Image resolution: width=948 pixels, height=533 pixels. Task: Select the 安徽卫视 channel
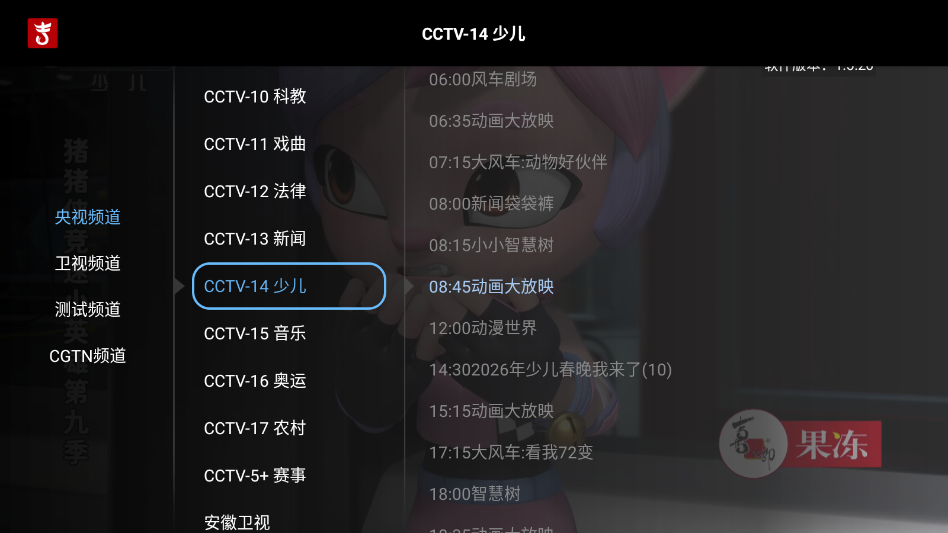point(237,523)
